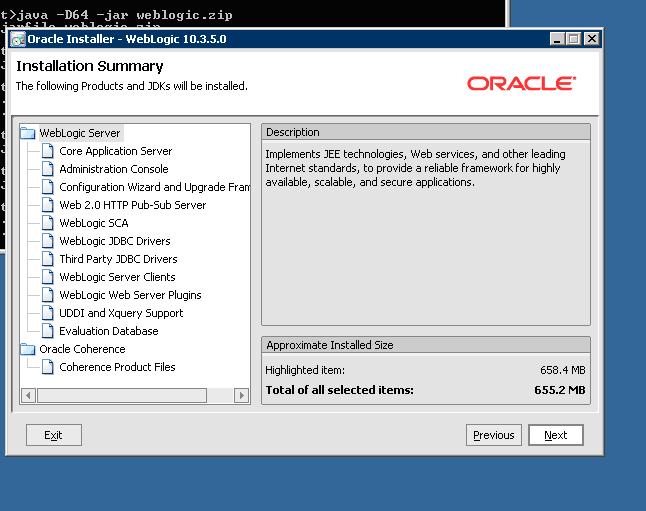Select Administration Console item
This screenshot has height=511, width=646.
click(114, 169)
